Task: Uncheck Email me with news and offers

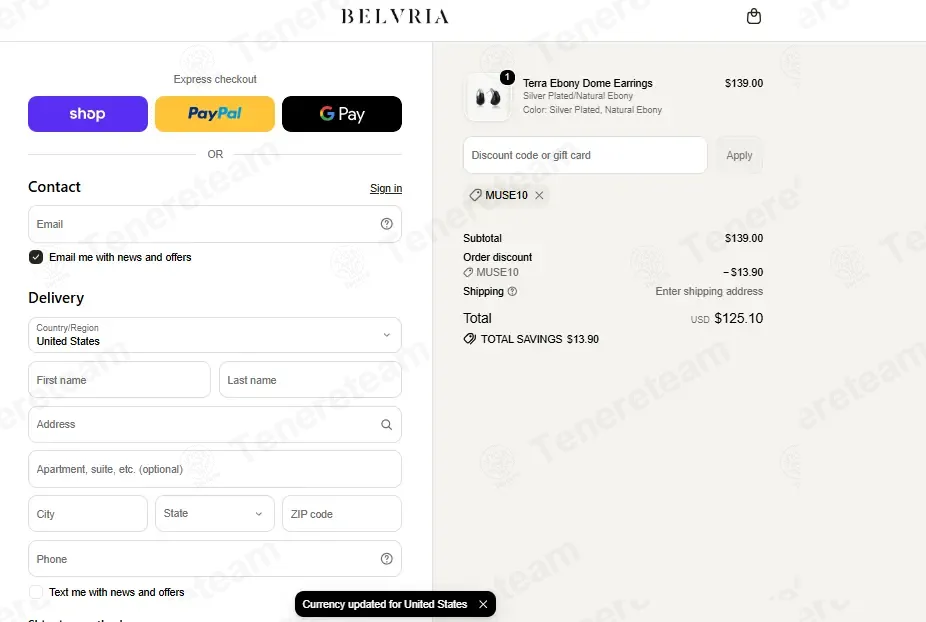Action: pyautogui.click(x=36, y=257)
